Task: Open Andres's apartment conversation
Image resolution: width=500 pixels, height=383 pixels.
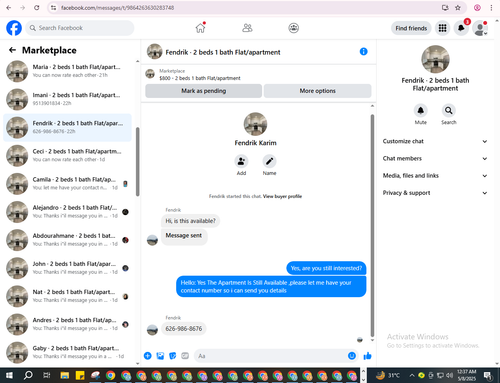Action: 68,324
